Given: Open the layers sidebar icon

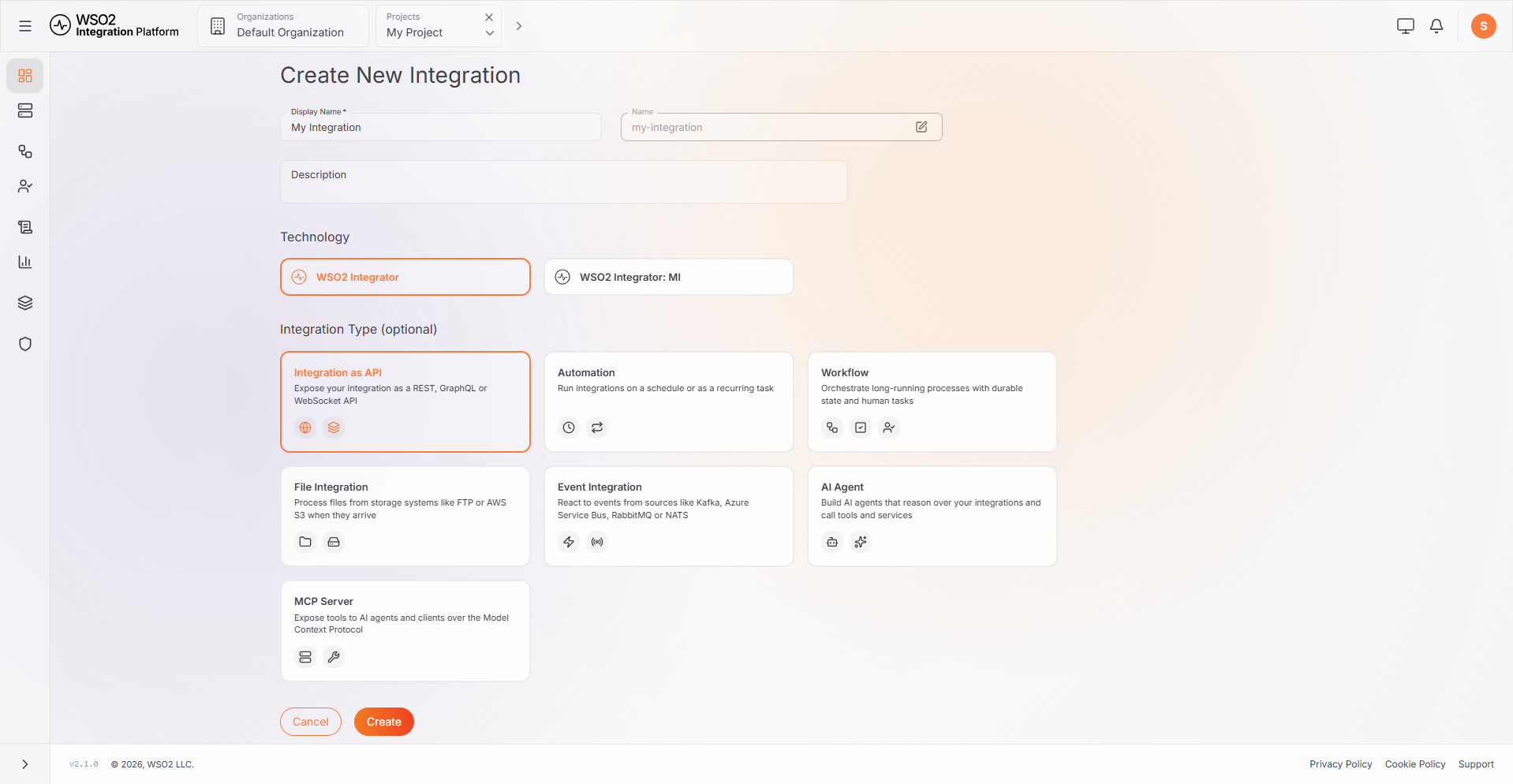Looking at the screenshot, I should (25, 303).
